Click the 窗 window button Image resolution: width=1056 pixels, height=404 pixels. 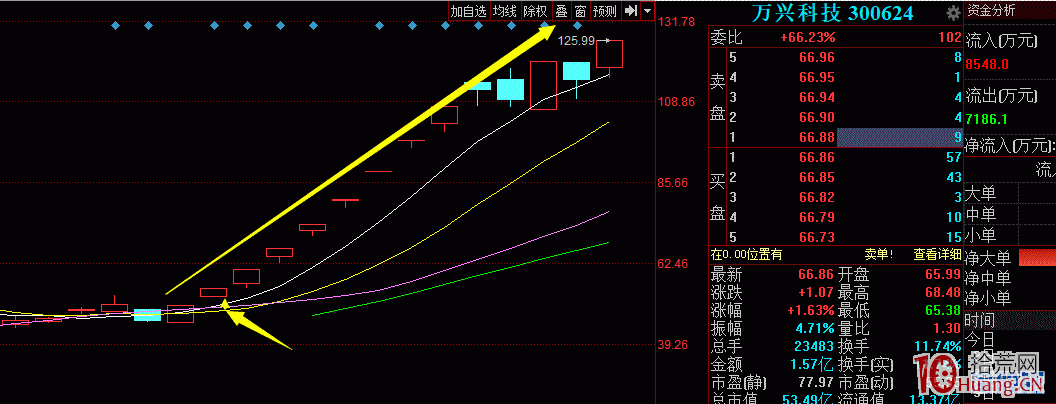580,11
